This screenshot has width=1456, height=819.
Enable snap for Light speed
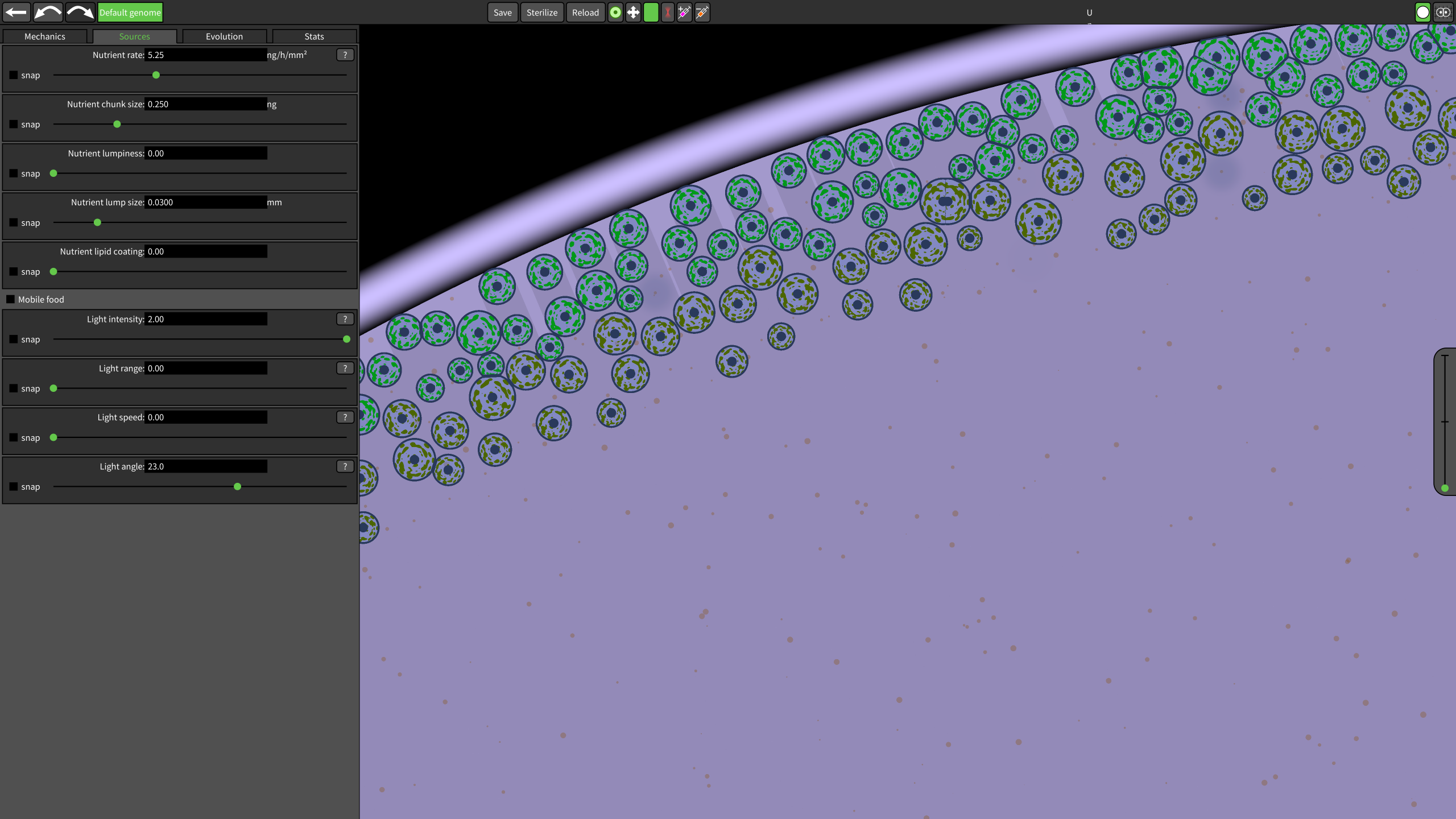14,437
